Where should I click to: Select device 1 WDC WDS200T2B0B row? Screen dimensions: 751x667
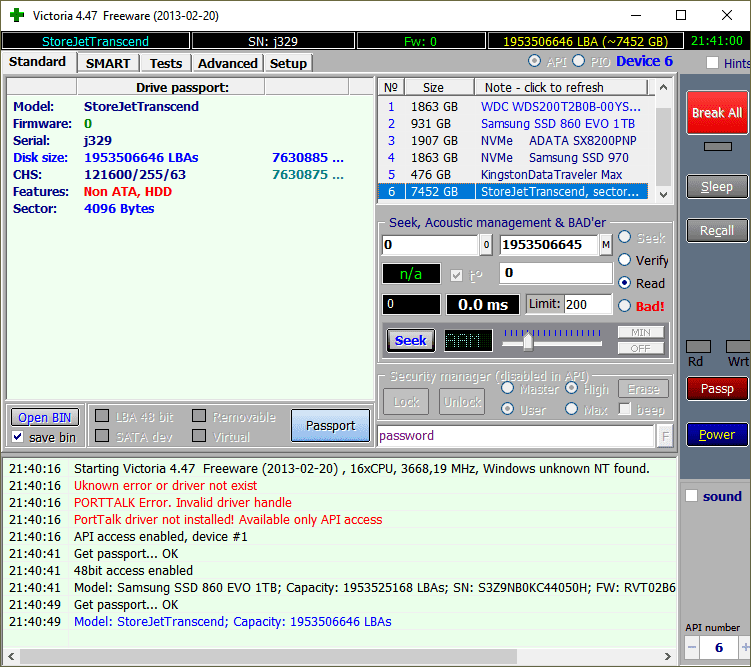pos(513,107)
